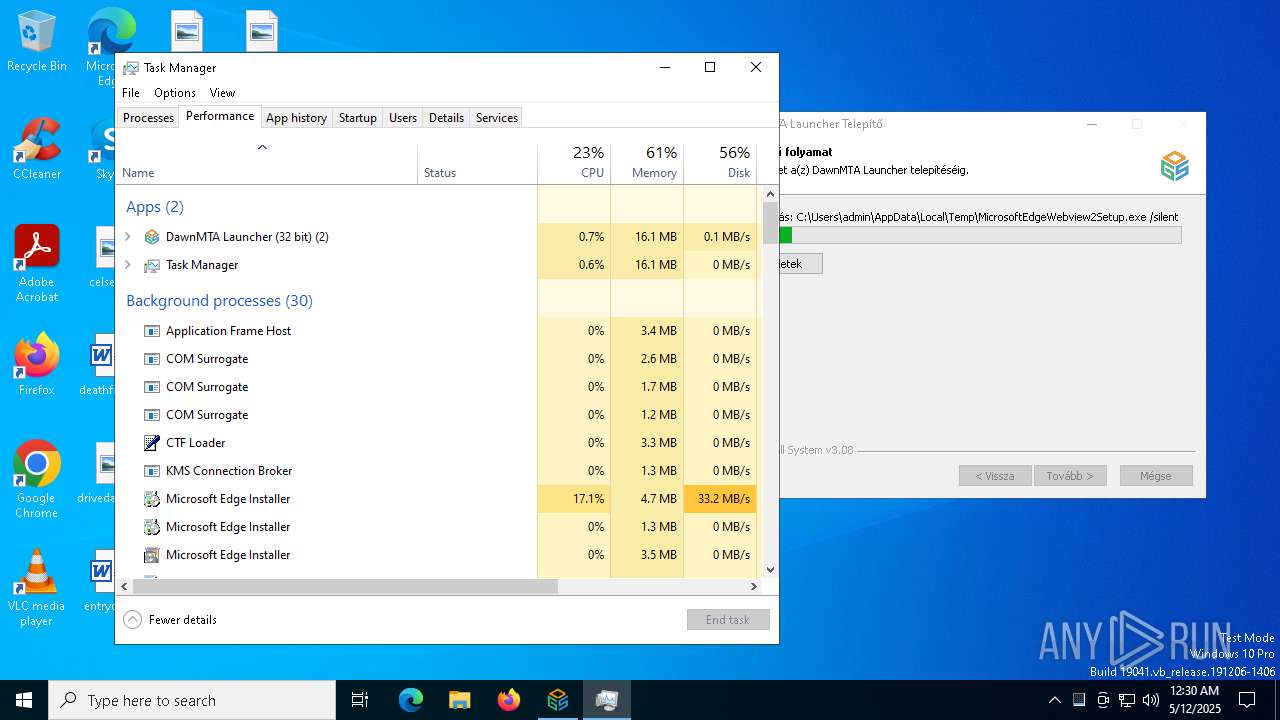This screenshot has height=720, width=1280.
Task: Click the search box on taskbar
Action: pos(192,700)
